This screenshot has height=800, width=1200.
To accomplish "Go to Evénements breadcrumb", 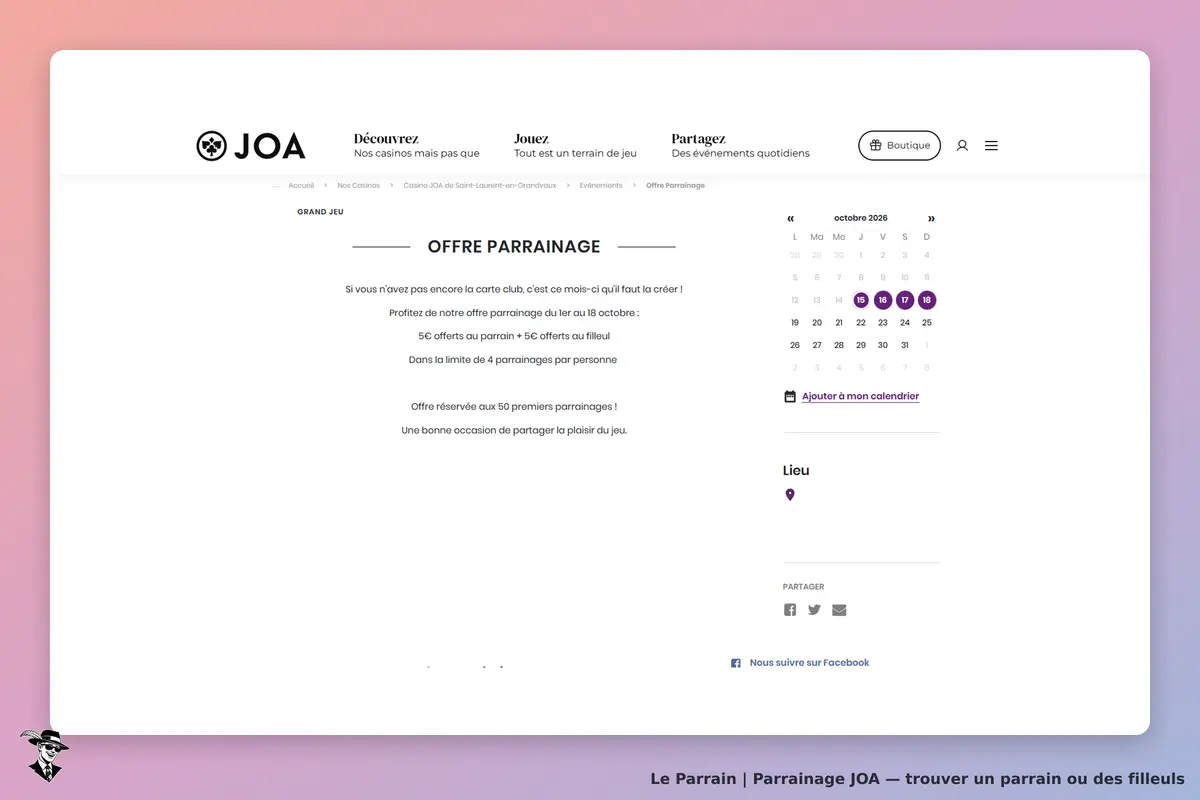I will point(601,186).
